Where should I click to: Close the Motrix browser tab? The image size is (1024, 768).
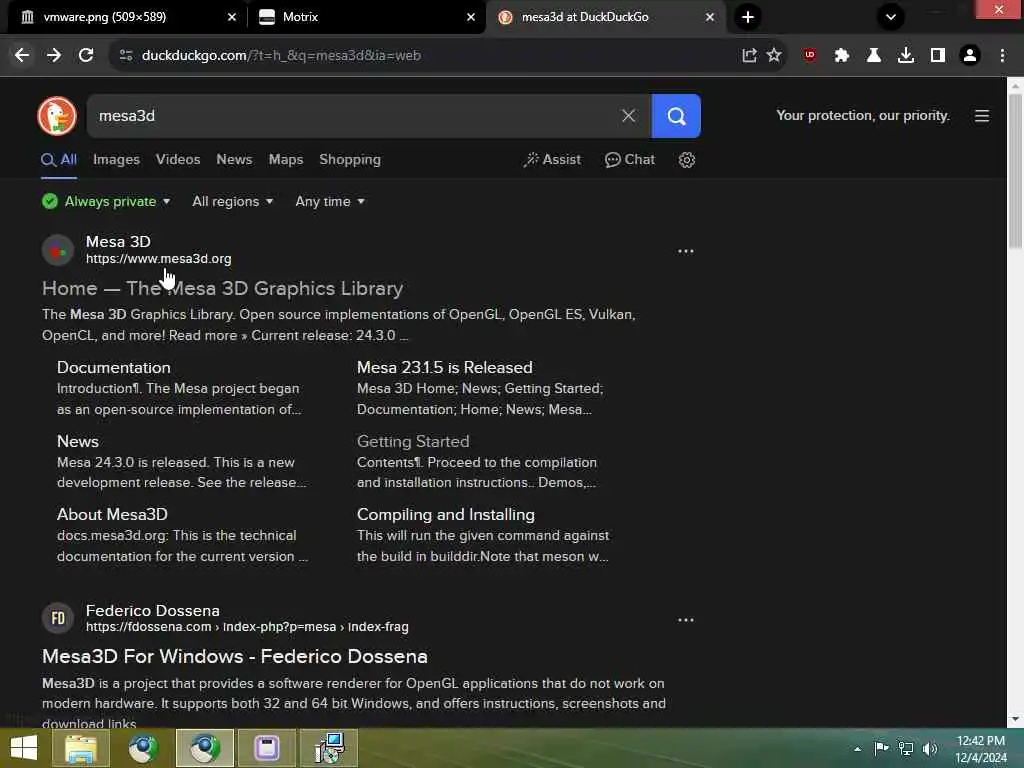coord(471,17)
